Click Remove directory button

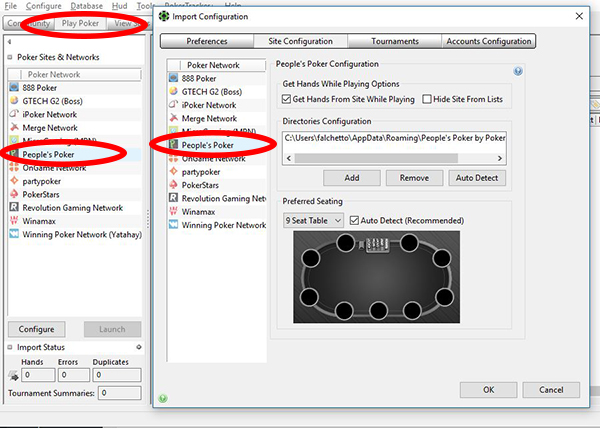pyautogui.click(x=414, y=178)
